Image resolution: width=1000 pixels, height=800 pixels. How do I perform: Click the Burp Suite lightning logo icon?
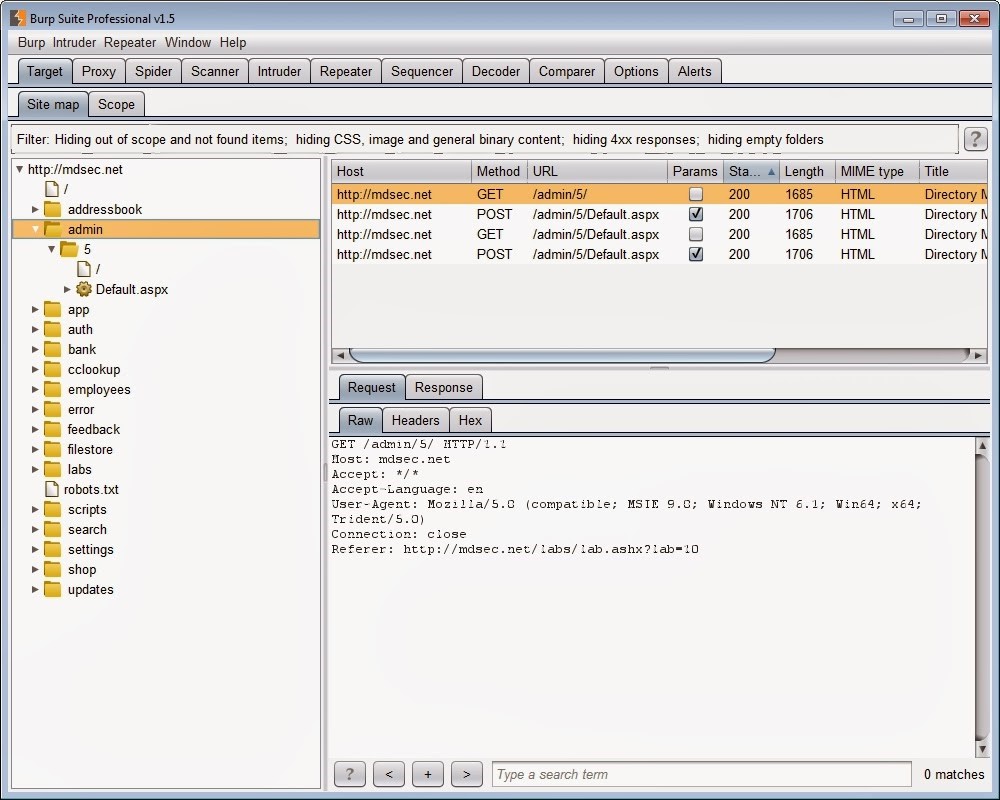(18, 18)
